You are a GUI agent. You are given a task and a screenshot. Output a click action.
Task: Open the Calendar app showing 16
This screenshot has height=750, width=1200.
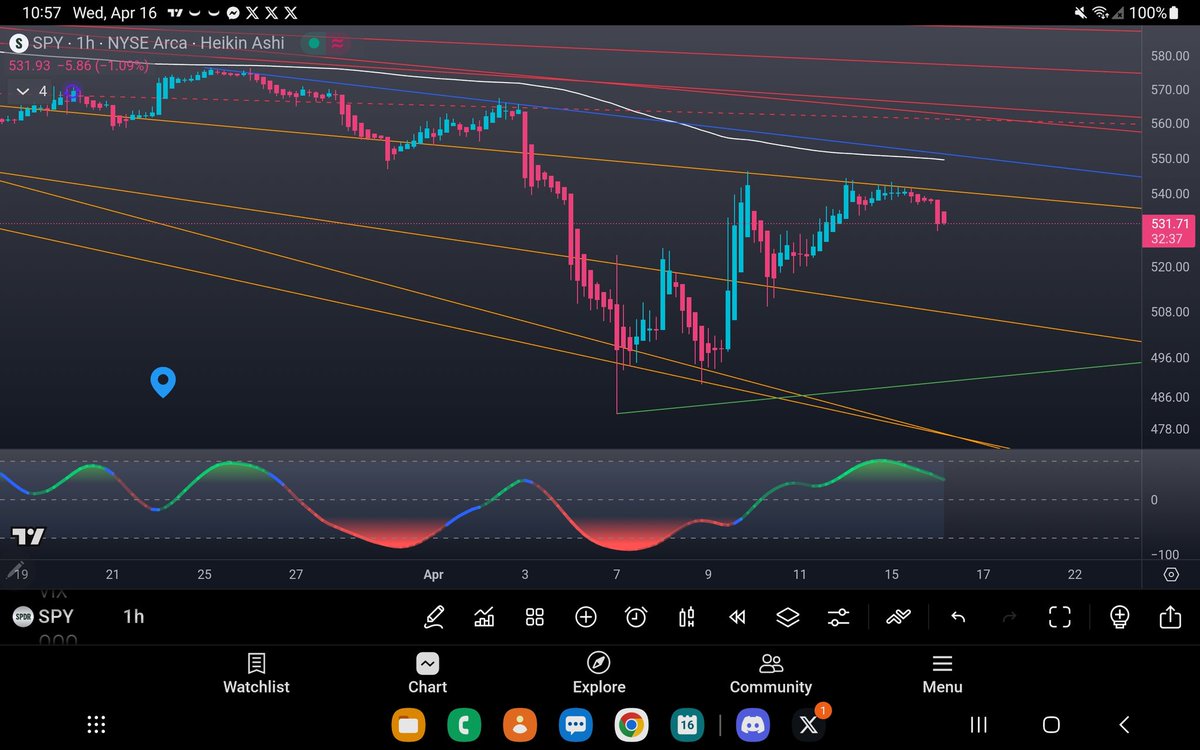point(686,725)
